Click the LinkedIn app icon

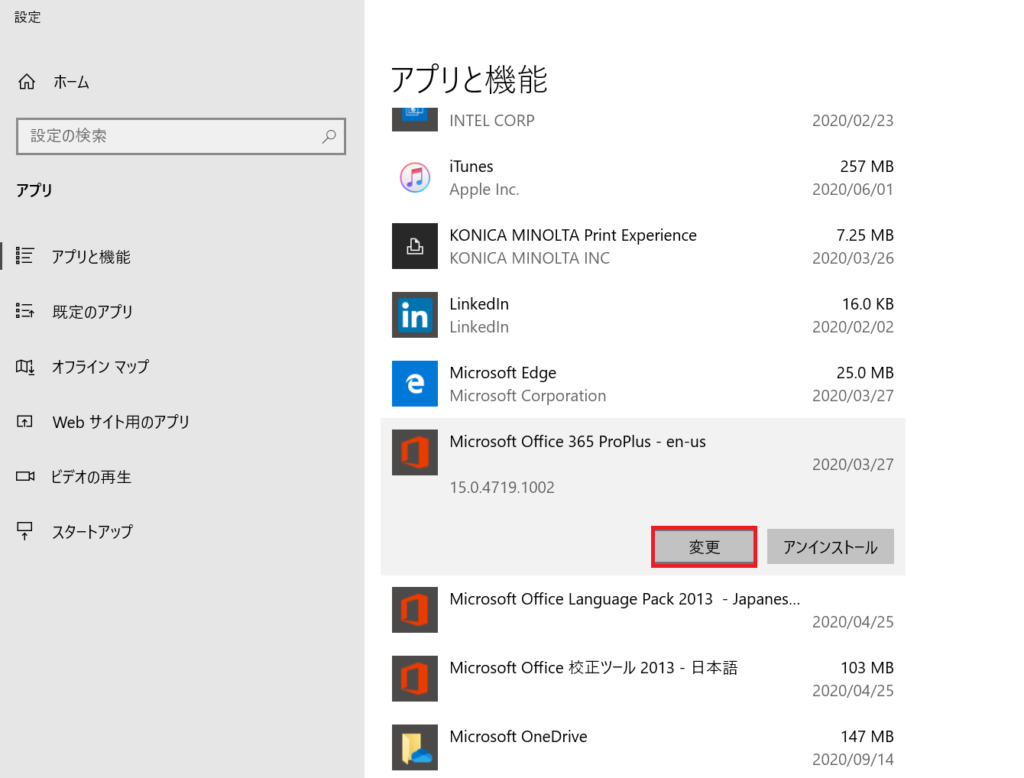point(415,315)
